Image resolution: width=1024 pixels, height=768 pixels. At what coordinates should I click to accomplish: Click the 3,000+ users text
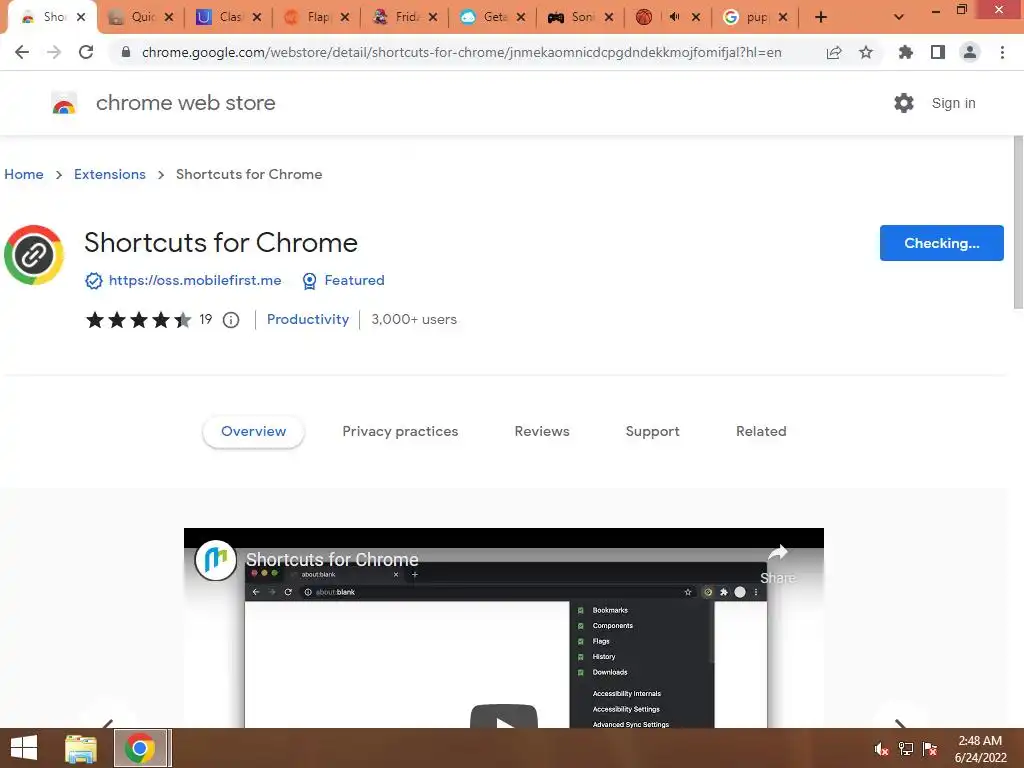[414, 319]
